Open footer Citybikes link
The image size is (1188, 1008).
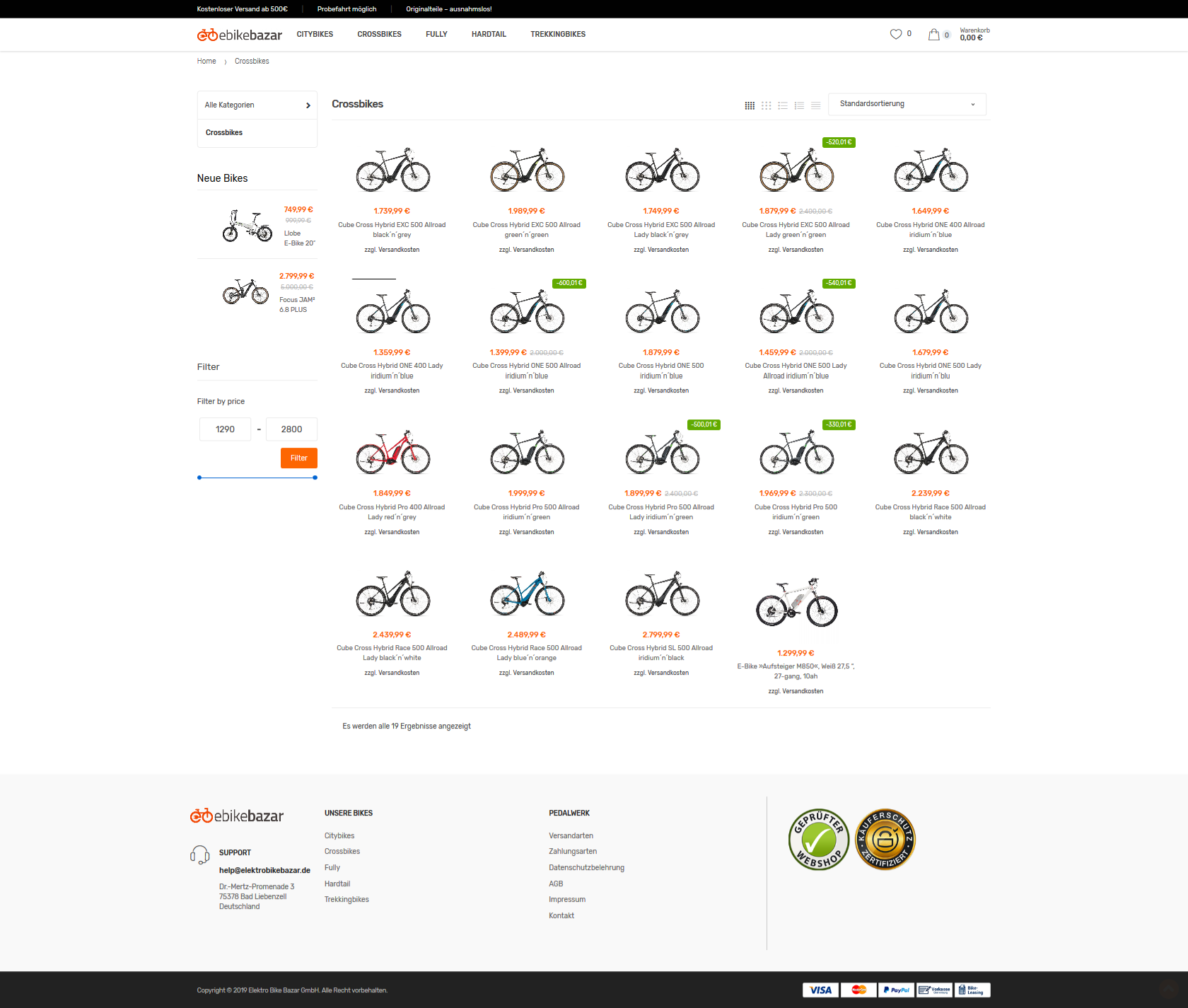pyautogui.click(x=339, y=836)
